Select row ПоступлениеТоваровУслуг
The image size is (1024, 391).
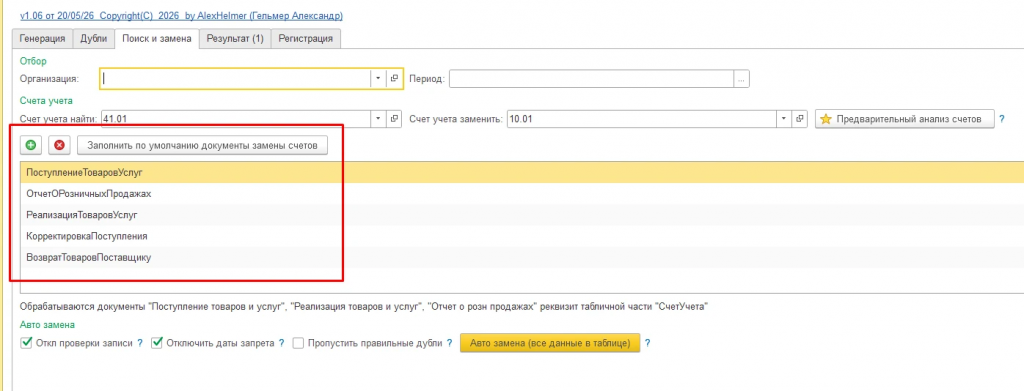[x=522, y=172]
